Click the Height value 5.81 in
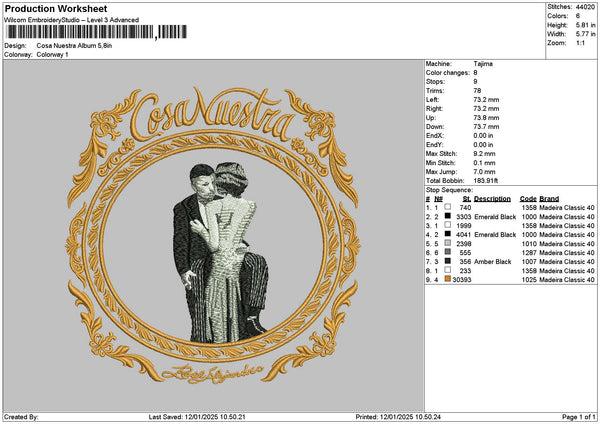Screen dimensions: 600x424 [x=585, y=25]
